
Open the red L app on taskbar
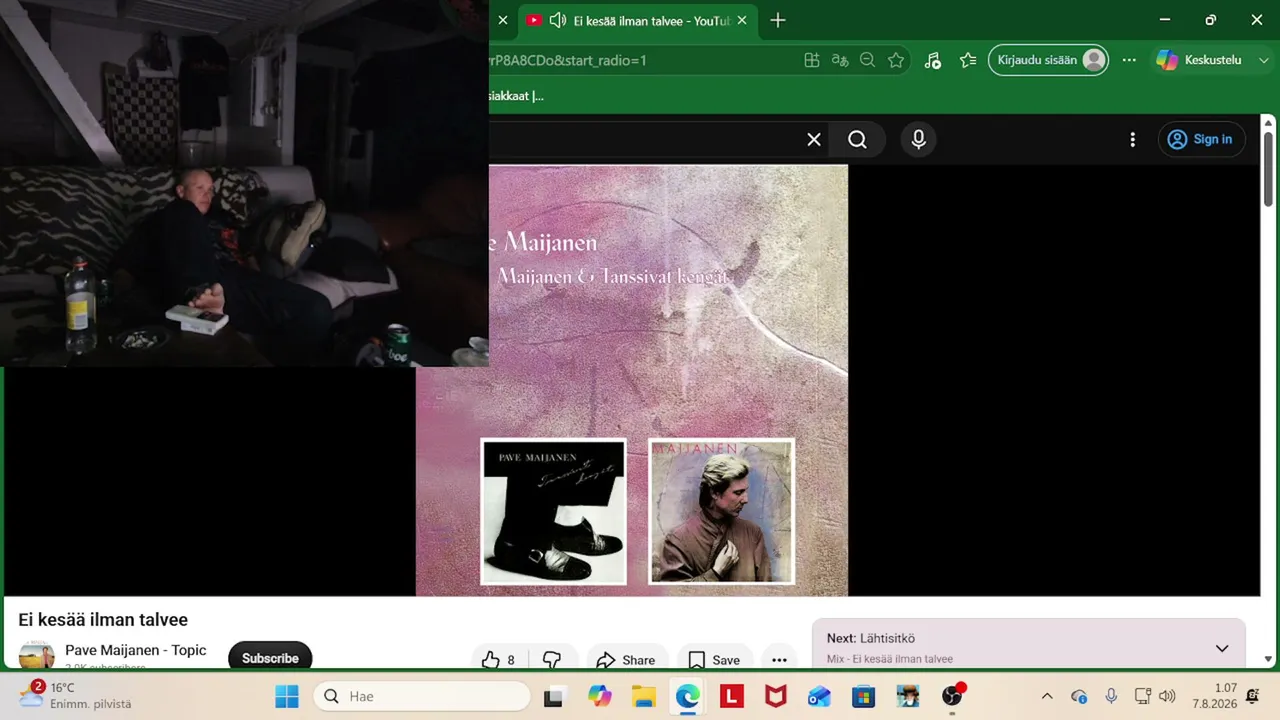(732, 696)
